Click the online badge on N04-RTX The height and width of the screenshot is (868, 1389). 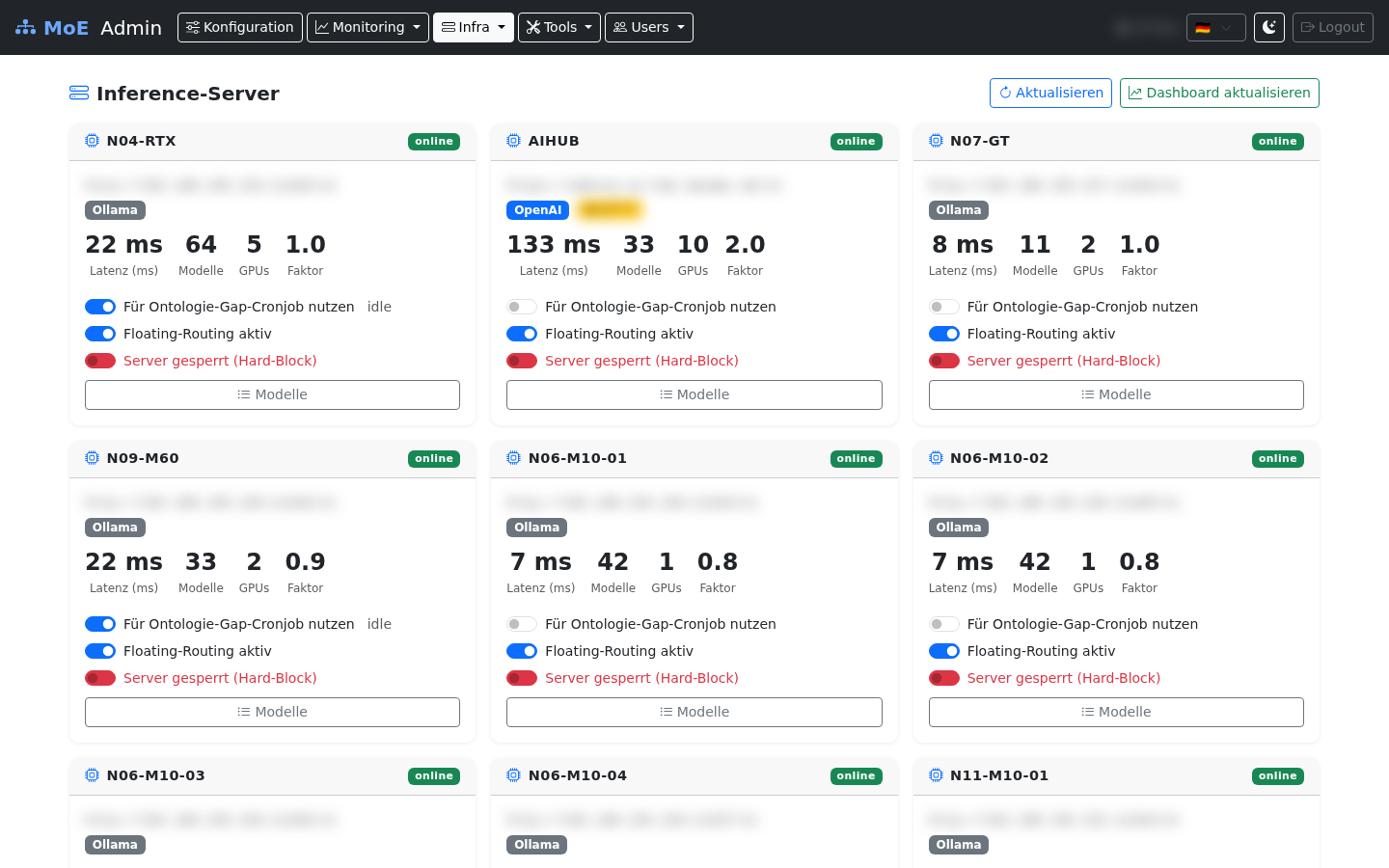(x=434, y=142)
